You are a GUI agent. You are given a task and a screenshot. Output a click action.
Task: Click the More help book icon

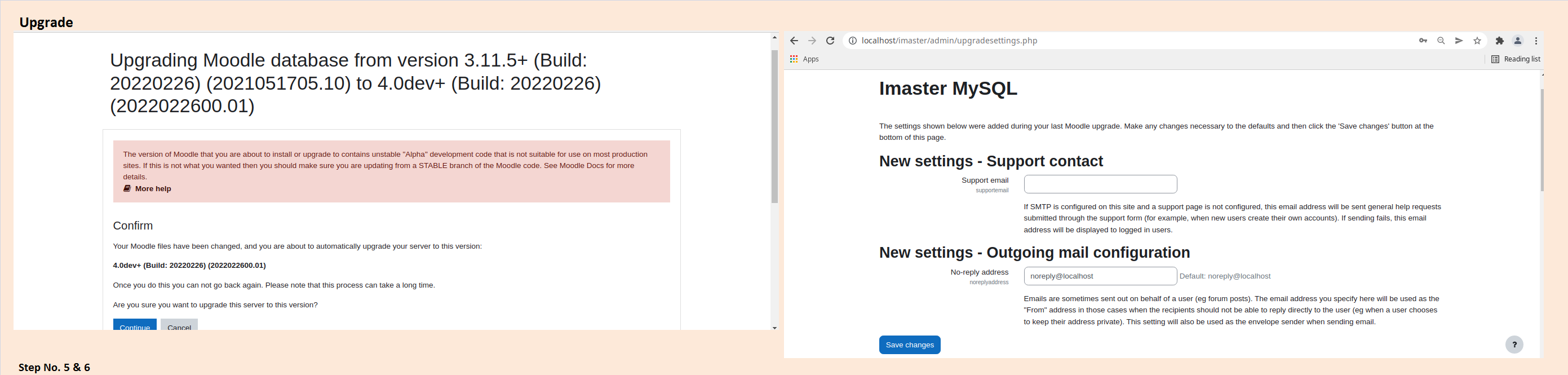[x=127, y=189]
